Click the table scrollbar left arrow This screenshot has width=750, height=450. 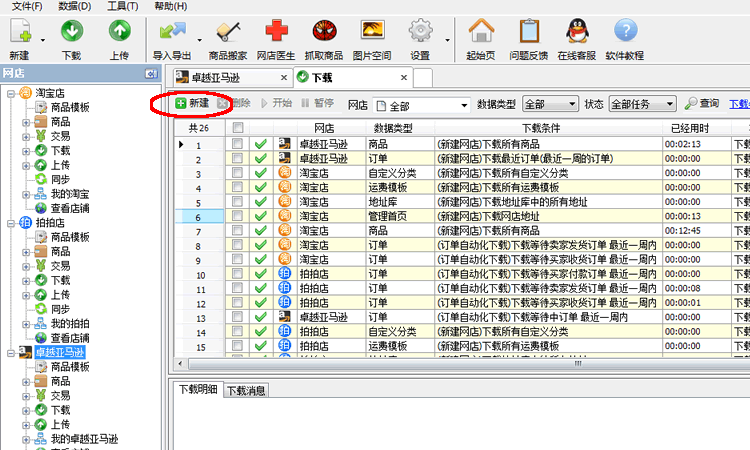click(x=180, y=364)
